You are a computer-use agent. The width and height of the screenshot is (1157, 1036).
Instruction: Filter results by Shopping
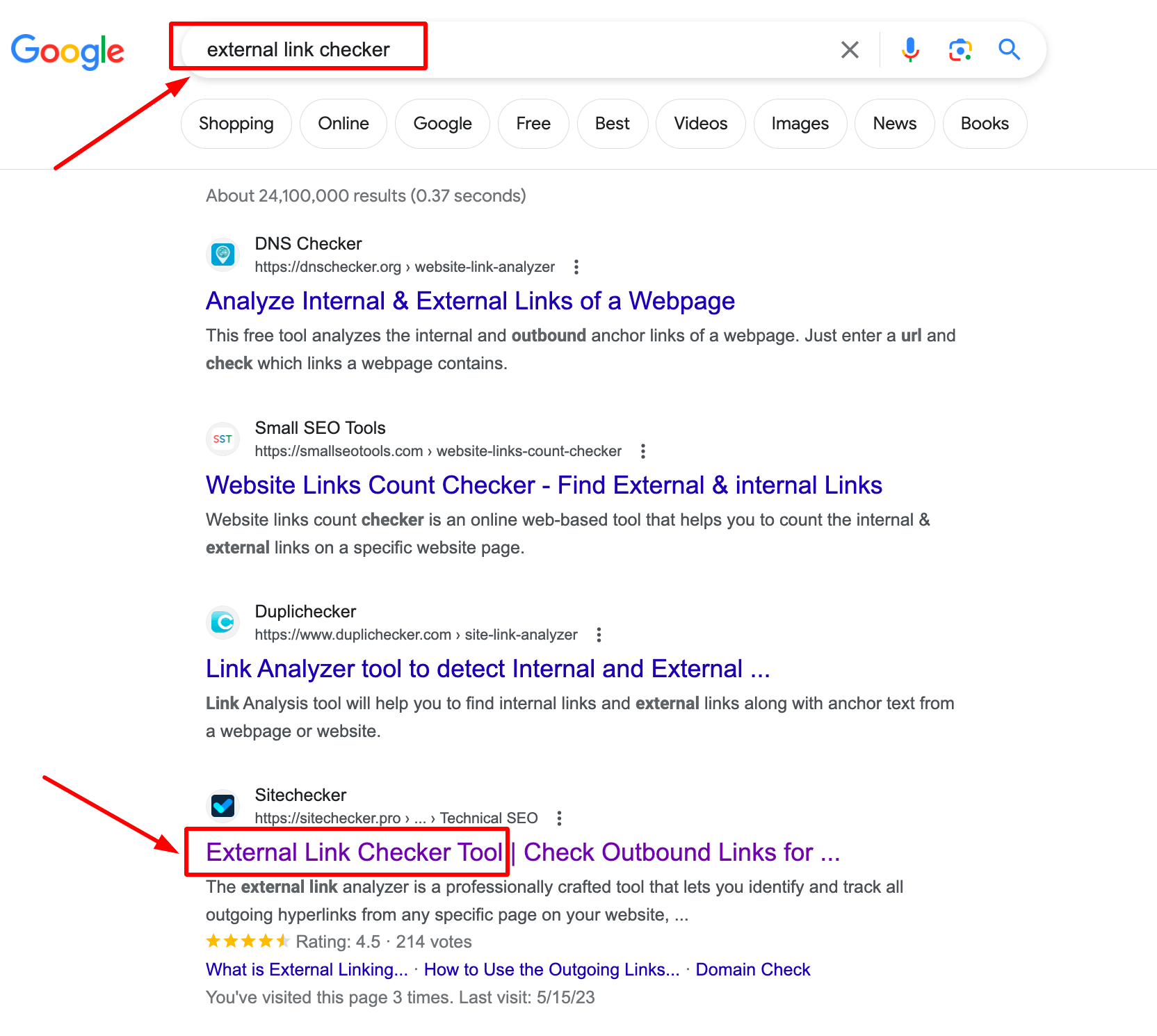(236, 124)
